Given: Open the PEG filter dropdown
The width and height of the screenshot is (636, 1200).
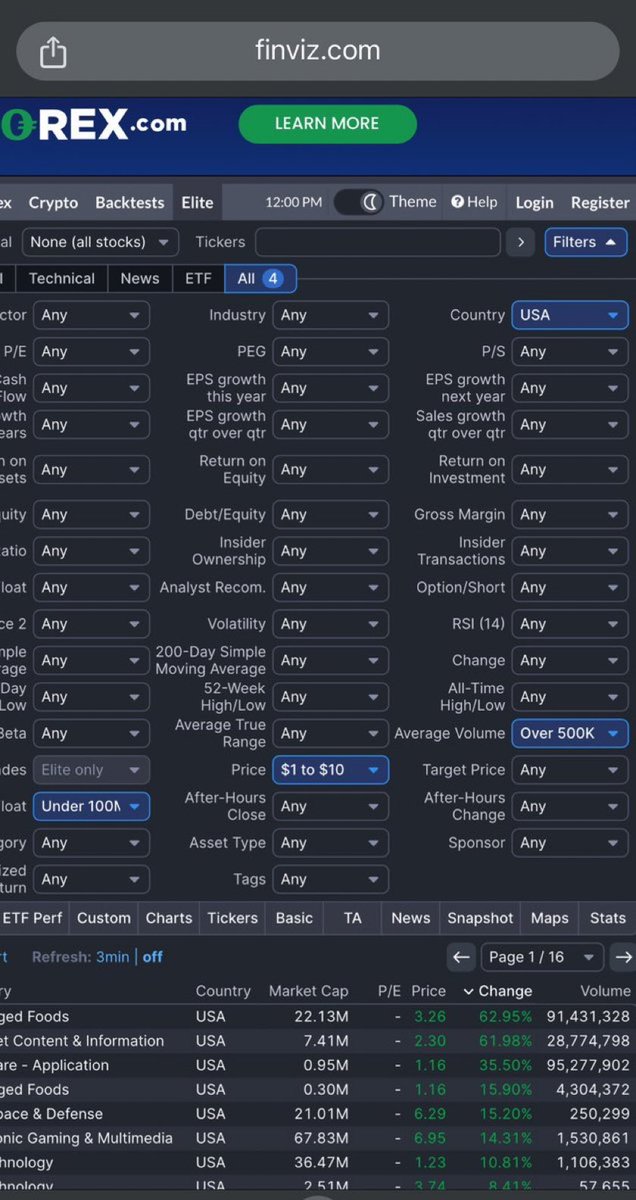Looking at the screenshot, I should pyautogui.click(x=330, y=352).
